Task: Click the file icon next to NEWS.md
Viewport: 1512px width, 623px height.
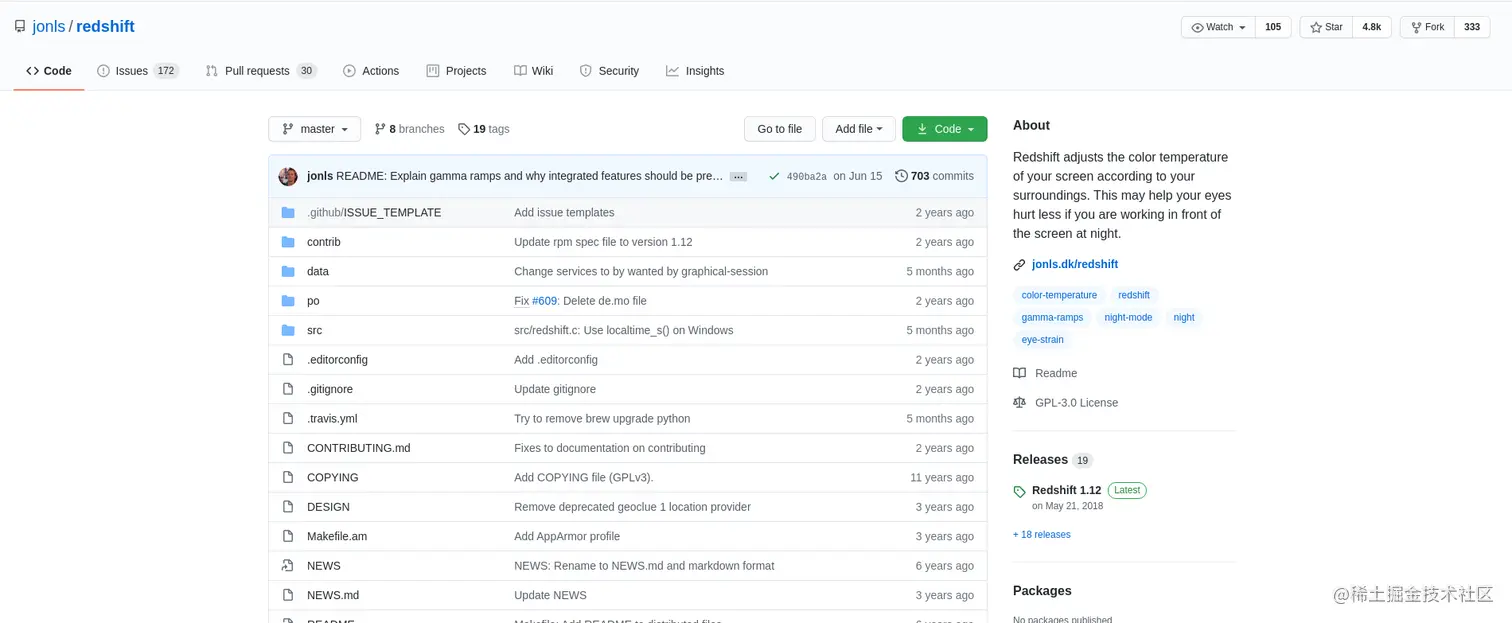Action: tap(288, 596)
